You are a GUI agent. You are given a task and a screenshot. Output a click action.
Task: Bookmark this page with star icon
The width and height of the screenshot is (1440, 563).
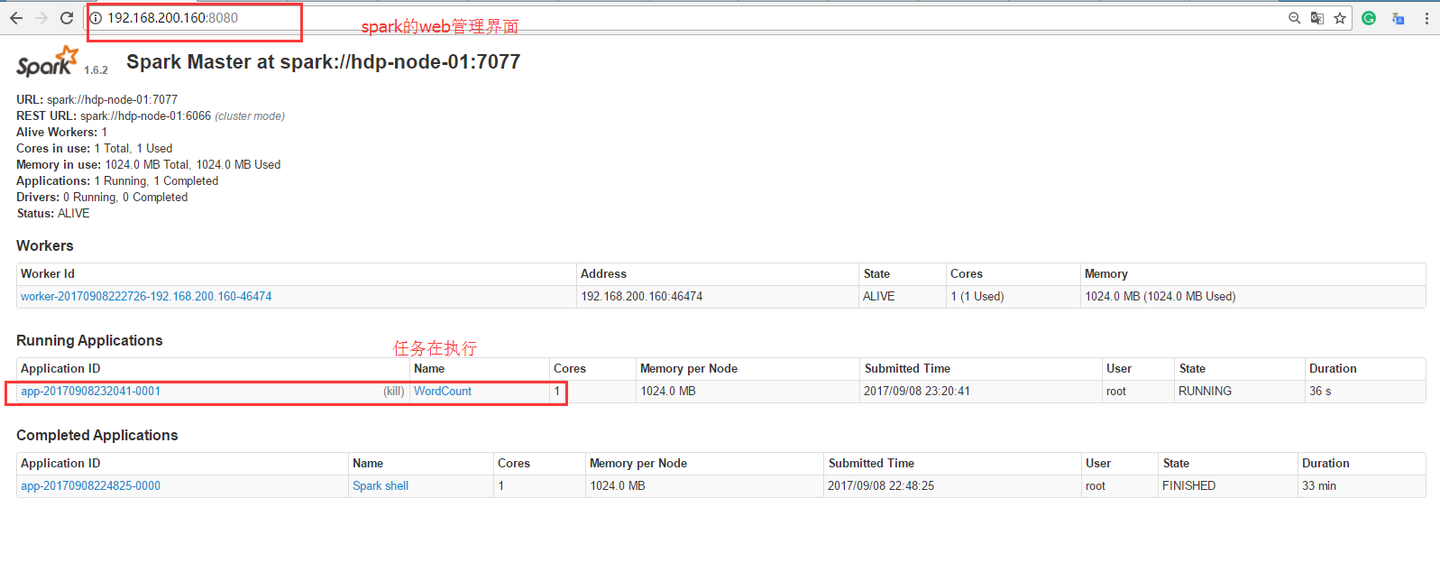pos(1340,18)
